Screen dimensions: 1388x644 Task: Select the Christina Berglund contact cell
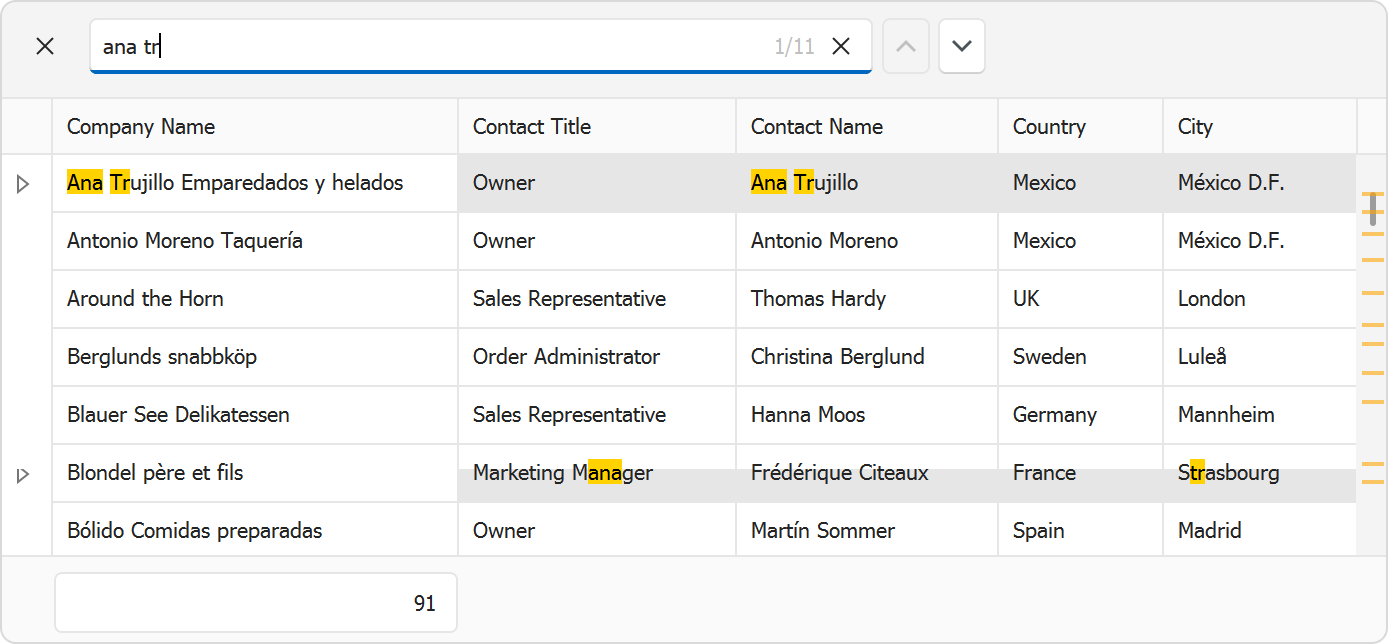(866, 357)
